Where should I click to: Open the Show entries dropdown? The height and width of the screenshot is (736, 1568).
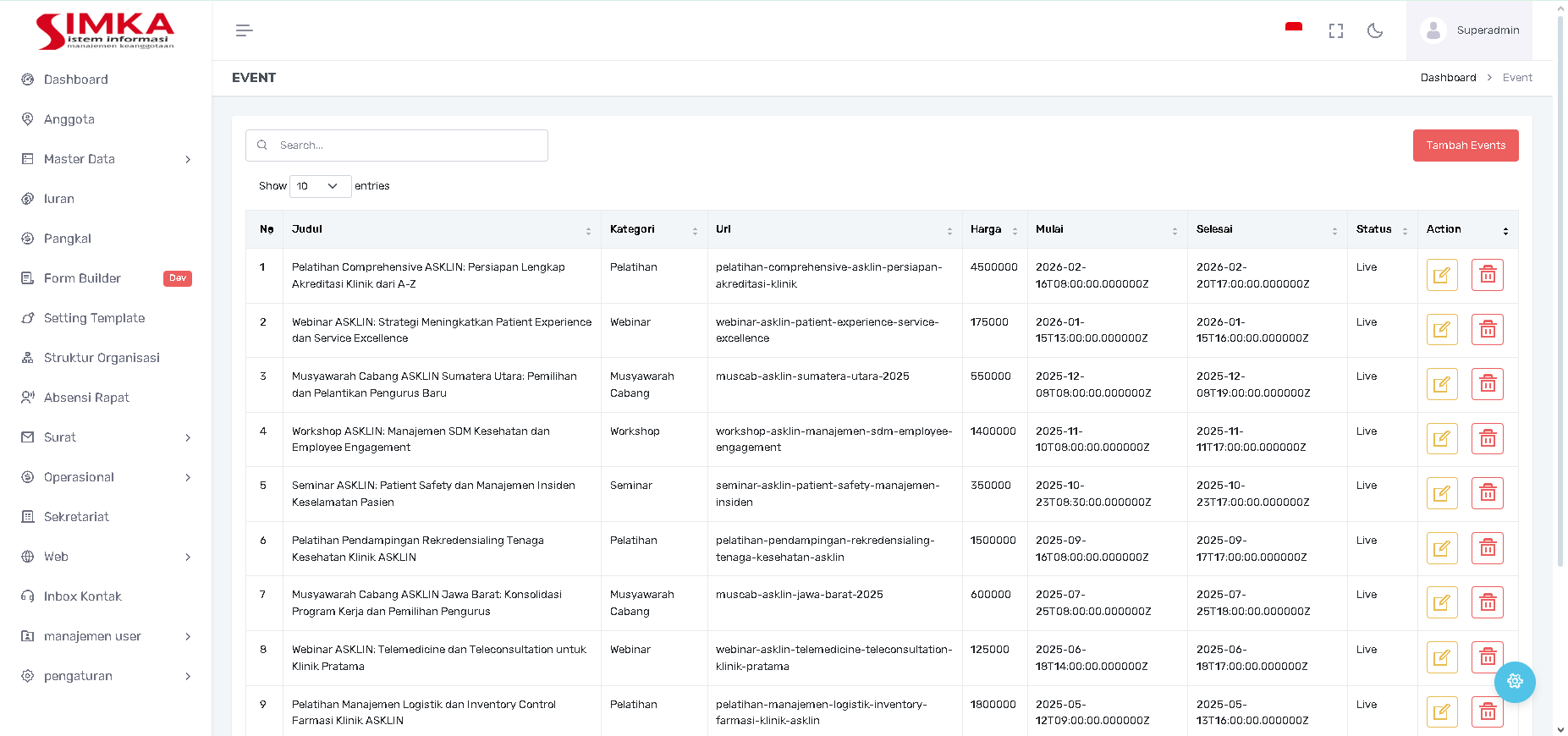pos(320,186)
